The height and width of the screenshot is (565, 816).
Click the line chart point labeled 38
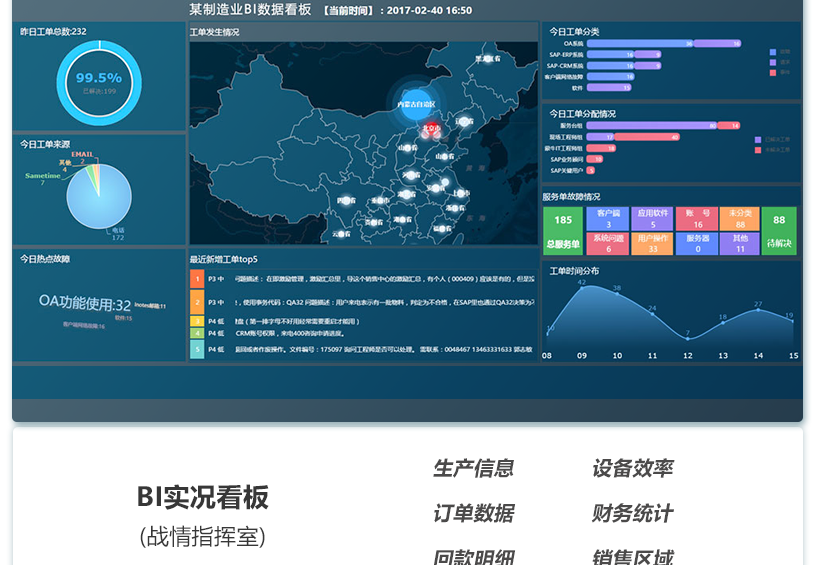coord(617,293)
